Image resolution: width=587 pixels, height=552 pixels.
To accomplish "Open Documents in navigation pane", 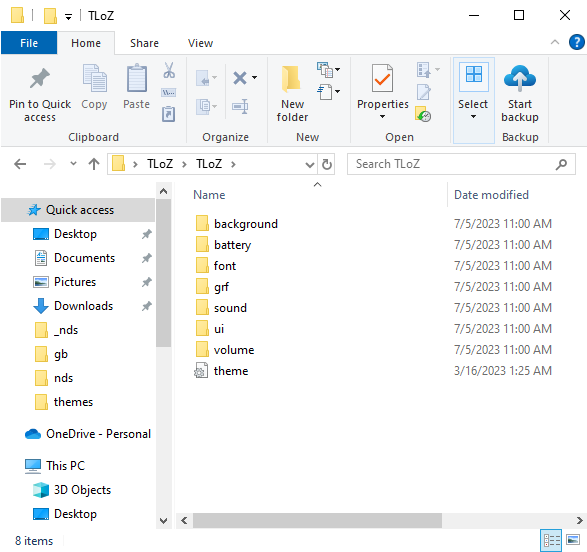I will coord(84,258).
